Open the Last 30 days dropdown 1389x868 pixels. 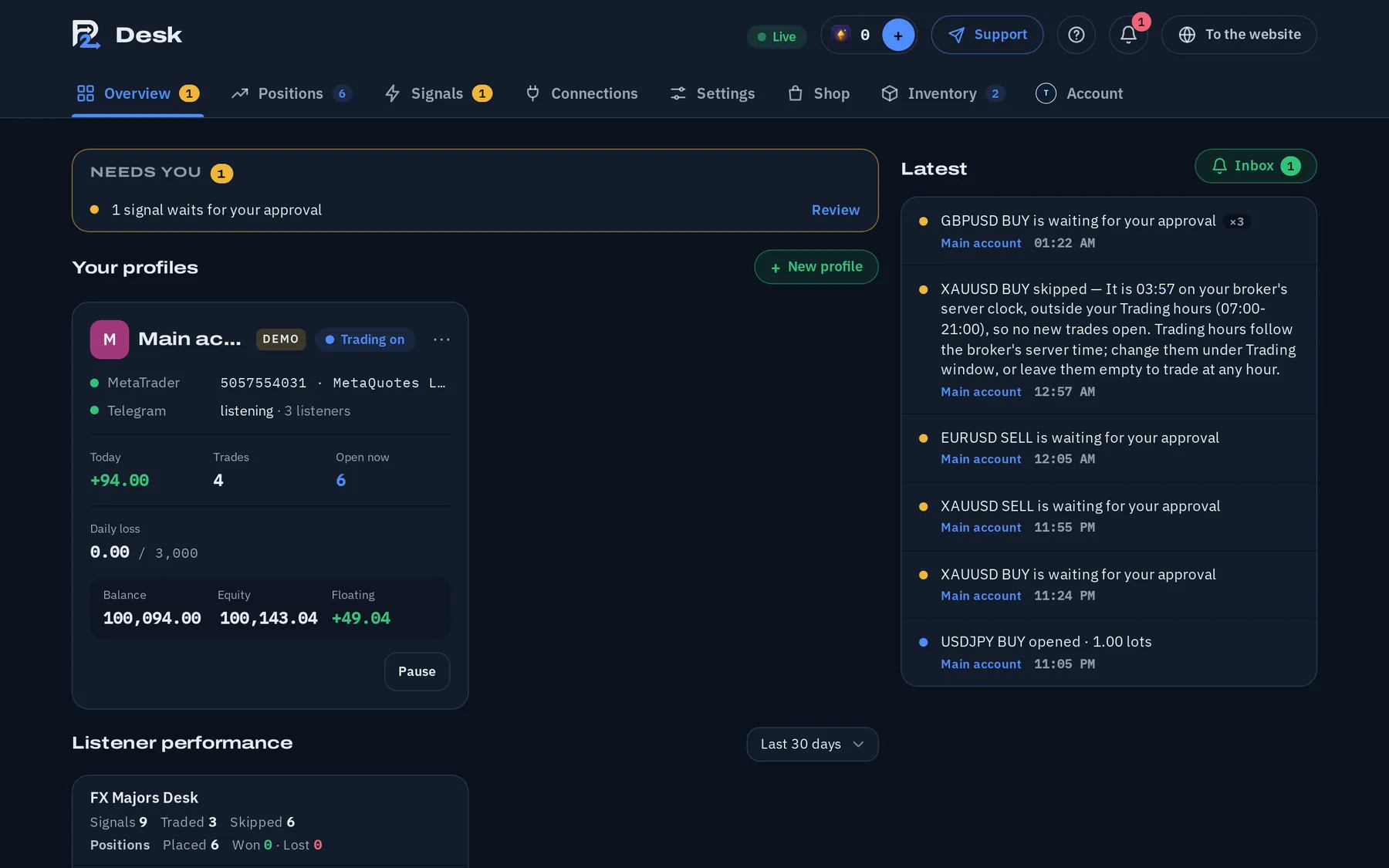[812, 744]
